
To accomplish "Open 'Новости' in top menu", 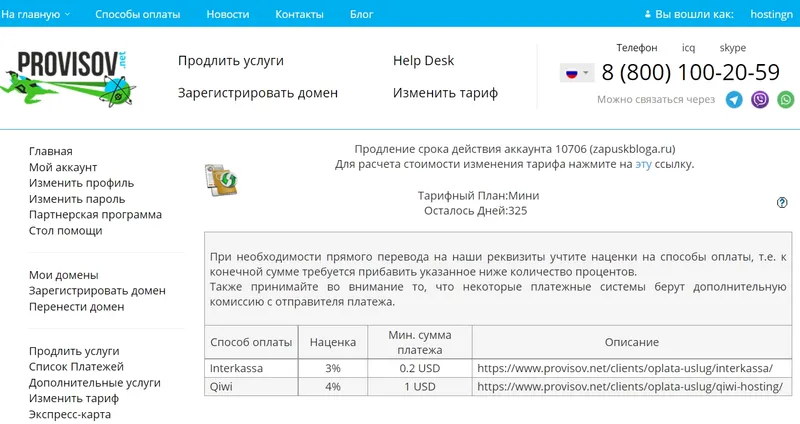I will (228, 14).
